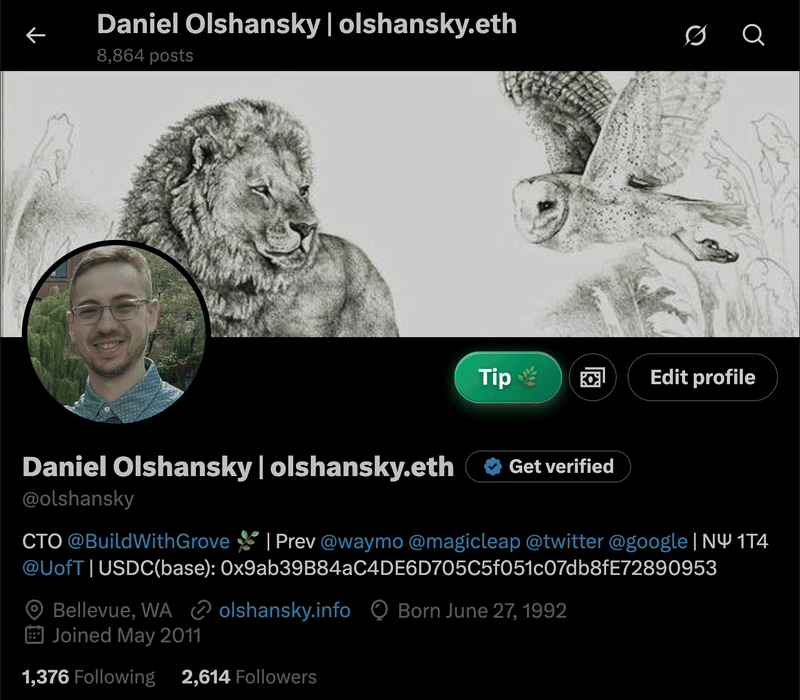800x700 pixels.
Task: Click the blue verified badge icon
Action: (492, 466)
